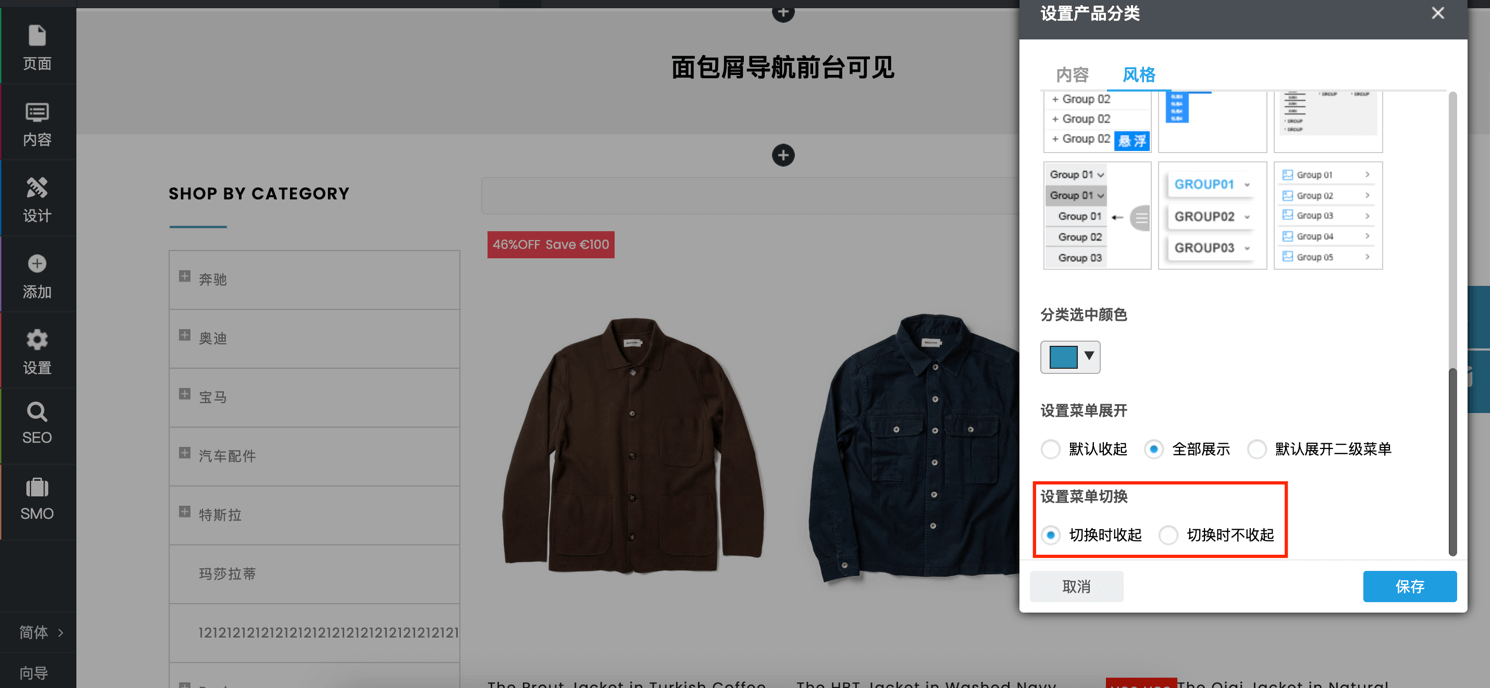Screen dimensions: 1490x688
Task: Select the 默认展开二级菜单 radio option
Action: pos(1257,449)
